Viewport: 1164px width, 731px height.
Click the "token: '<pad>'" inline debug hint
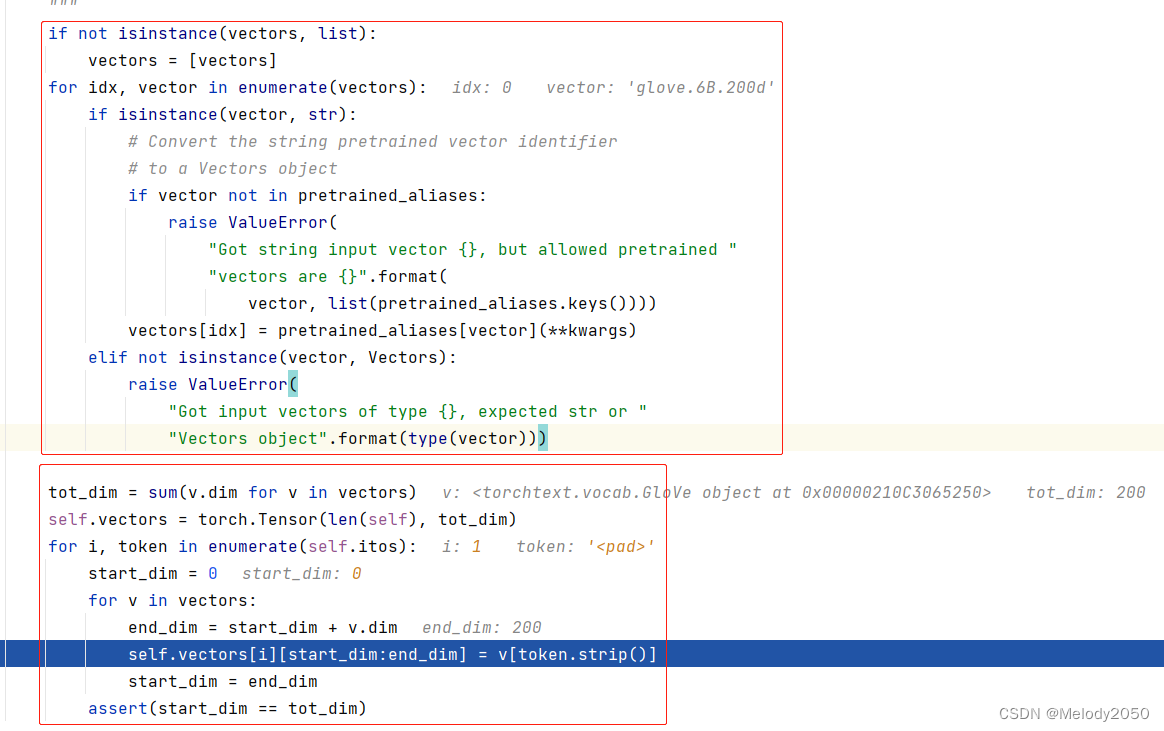point(585,546)
